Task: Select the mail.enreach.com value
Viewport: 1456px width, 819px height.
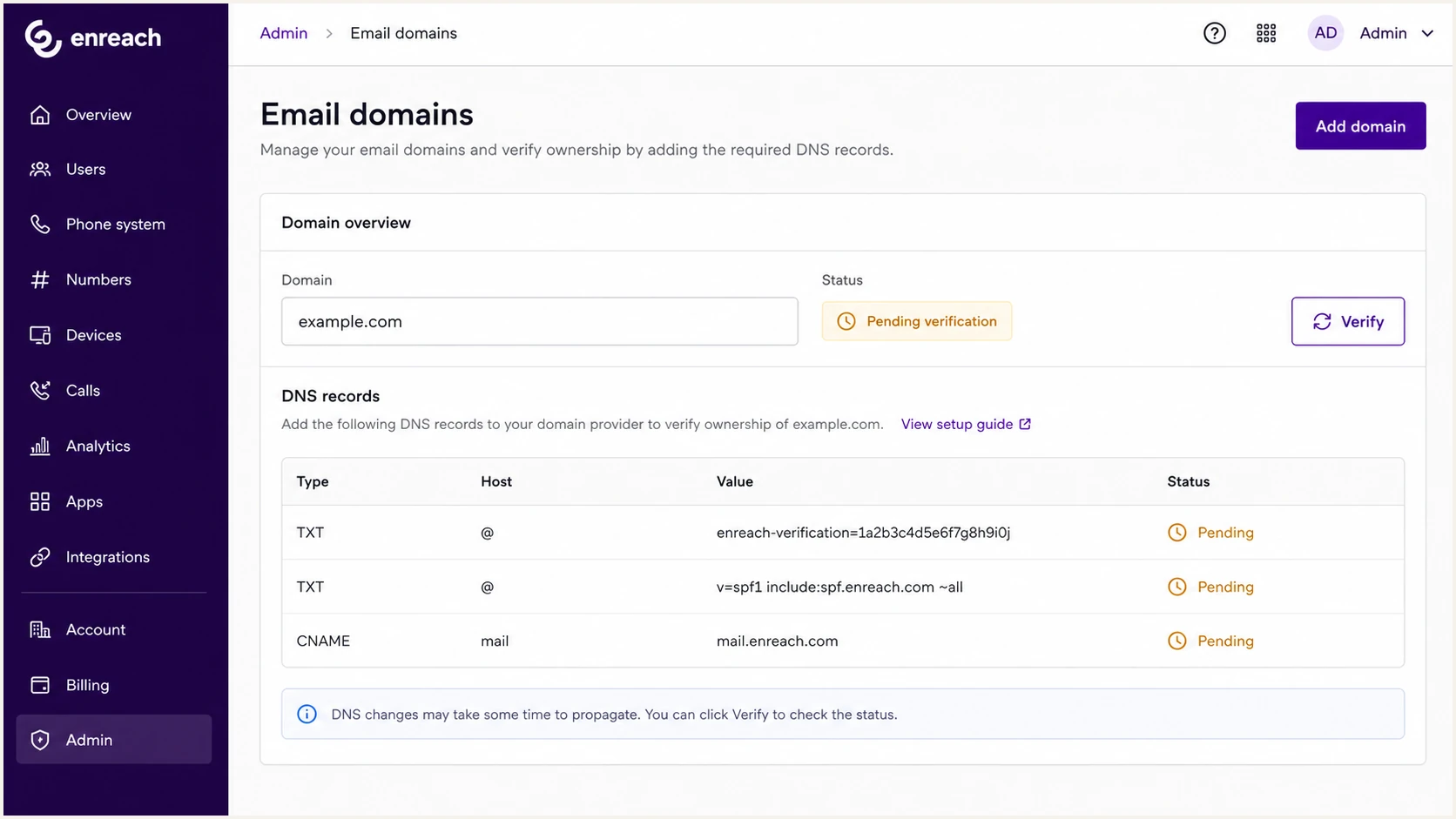Action: coord(777,641)
